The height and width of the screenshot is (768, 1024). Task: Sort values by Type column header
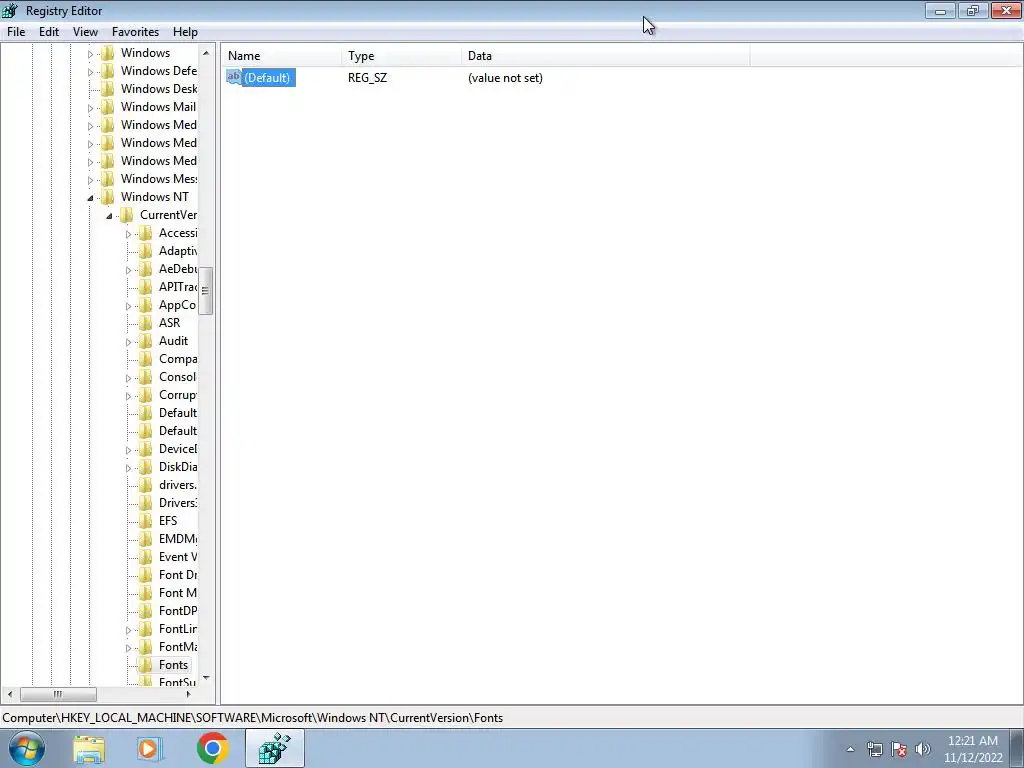(401, 56)
